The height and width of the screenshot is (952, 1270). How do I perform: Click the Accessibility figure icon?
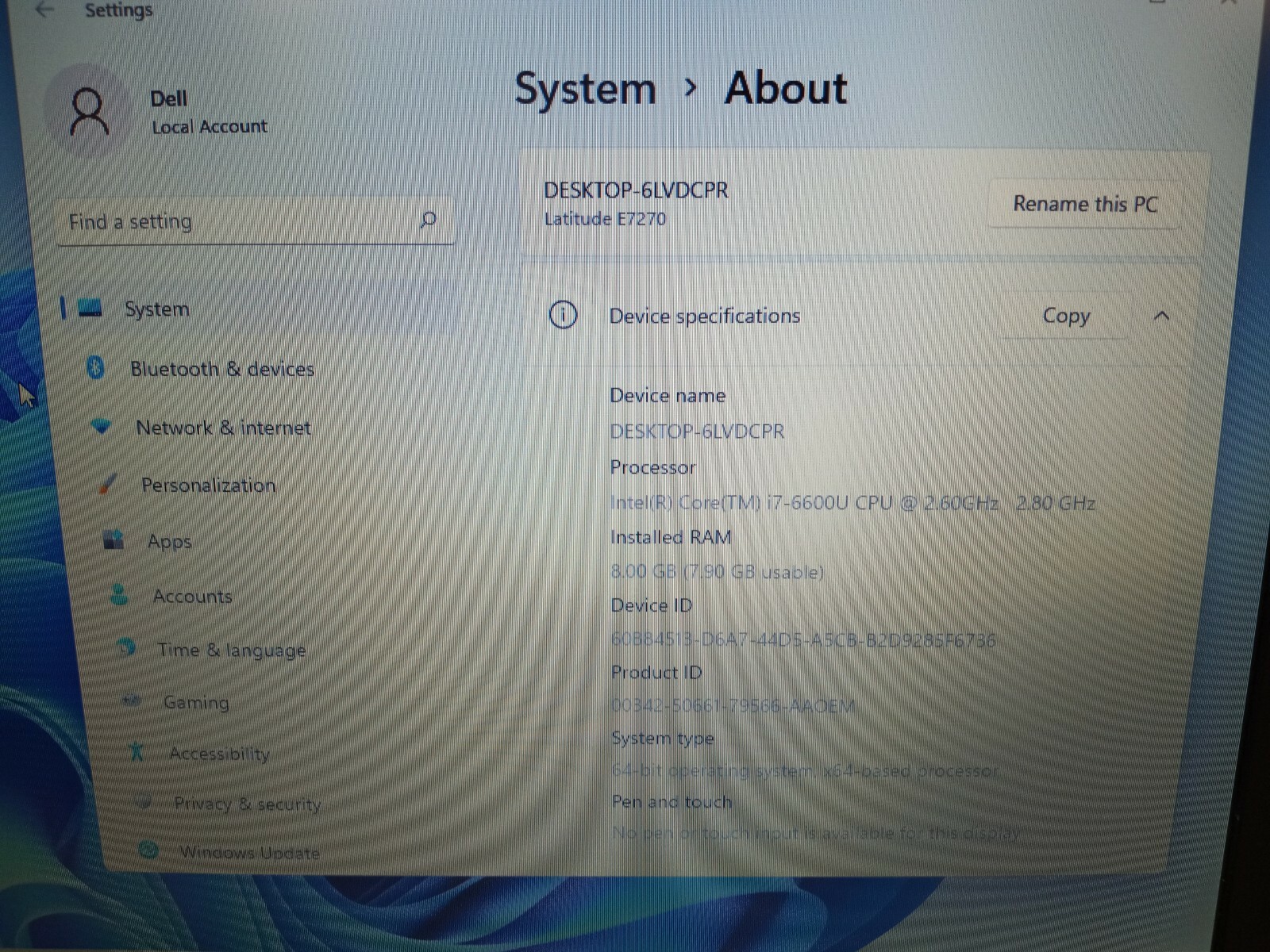coord(137,751)
